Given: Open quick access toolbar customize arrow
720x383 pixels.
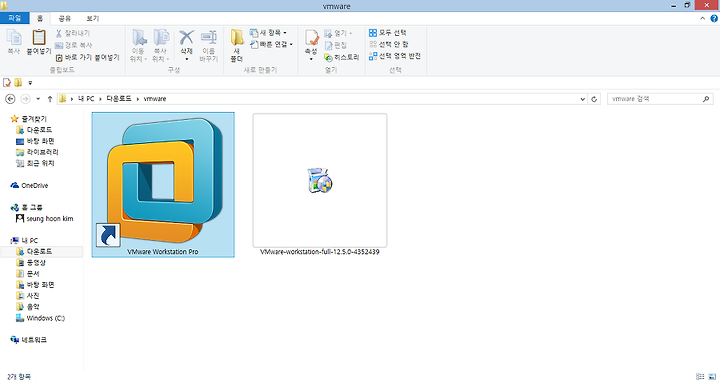Looking at the screenshot, I should click(30, 83).
